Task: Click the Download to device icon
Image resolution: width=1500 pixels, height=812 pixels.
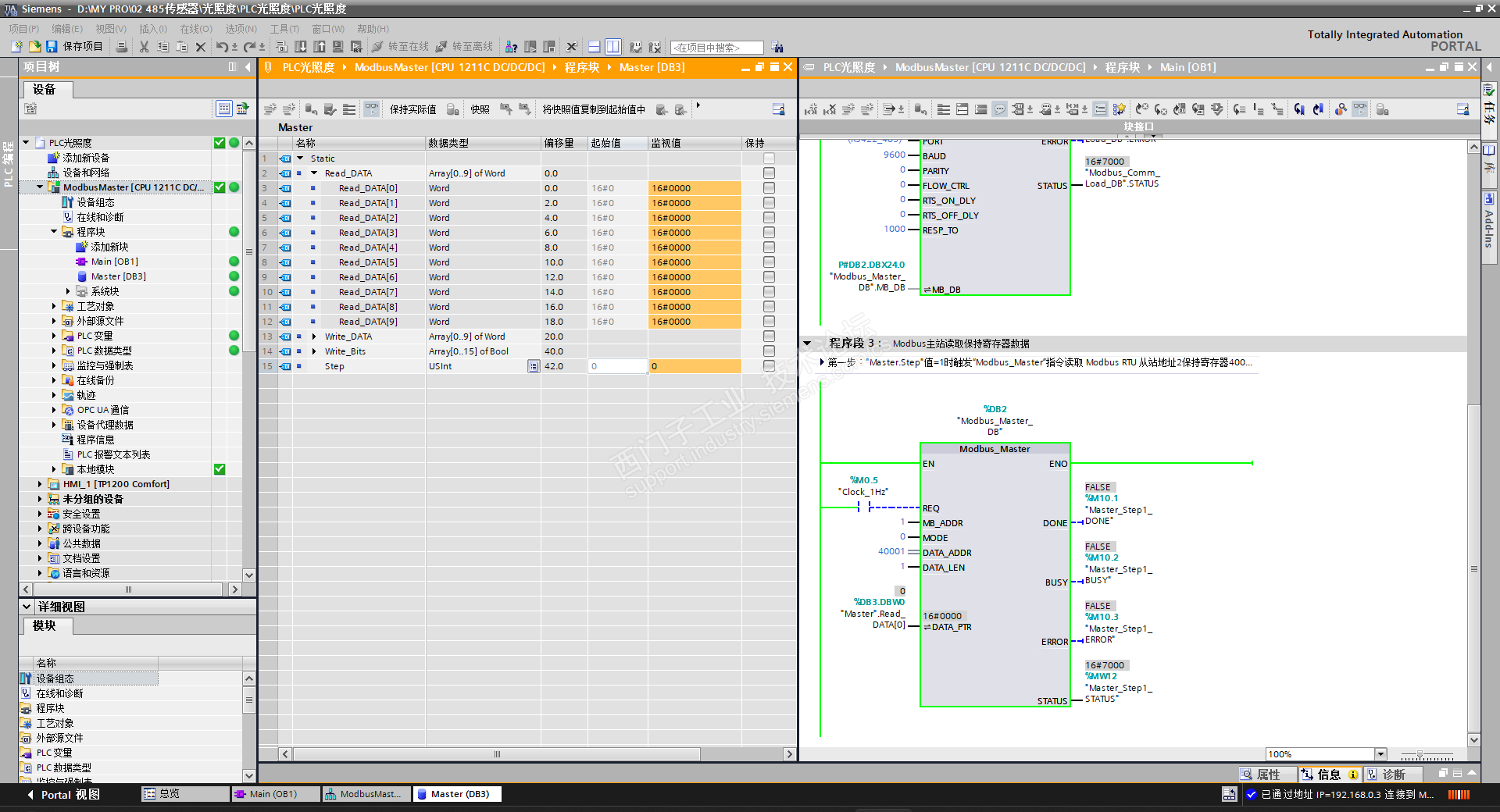Action: 300,47
